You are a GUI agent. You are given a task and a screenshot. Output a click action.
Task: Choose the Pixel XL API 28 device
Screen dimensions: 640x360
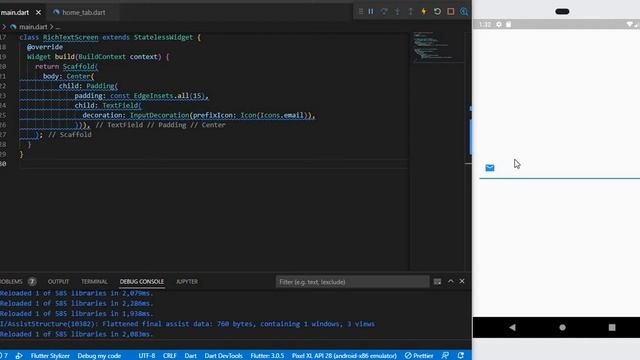[344, 356]
